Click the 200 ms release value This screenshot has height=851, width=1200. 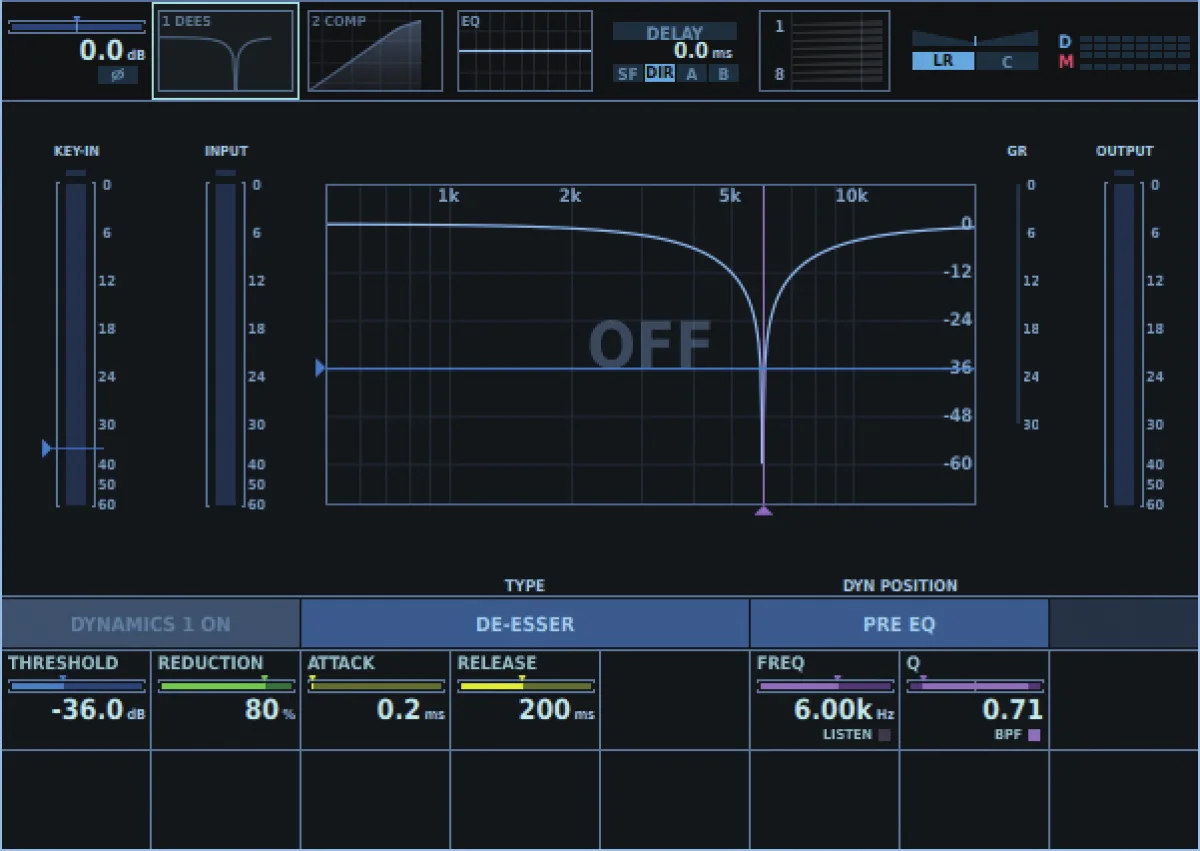[x=556, y=710]
